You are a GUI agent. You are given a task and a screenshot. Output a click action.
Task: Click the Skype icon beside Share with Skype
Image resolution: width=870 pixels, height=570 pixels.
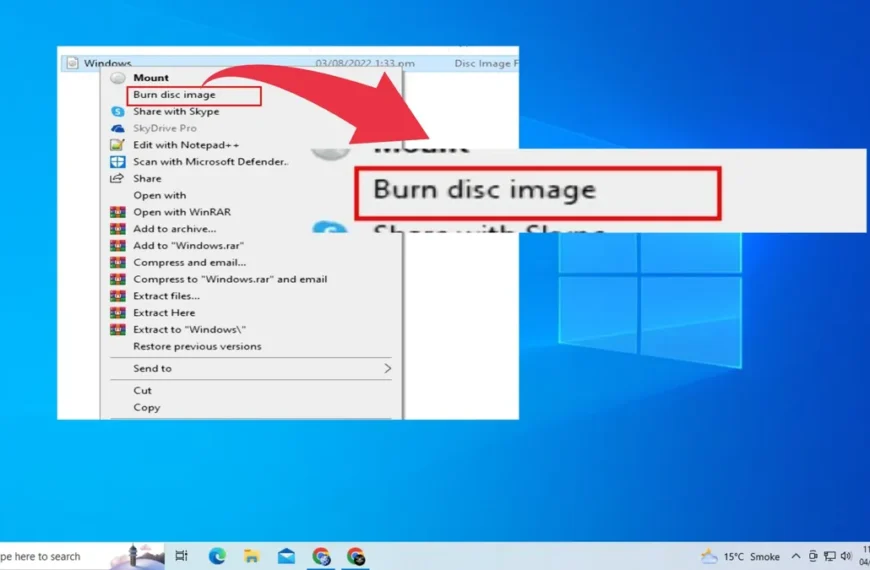click(x=118, y=112)
